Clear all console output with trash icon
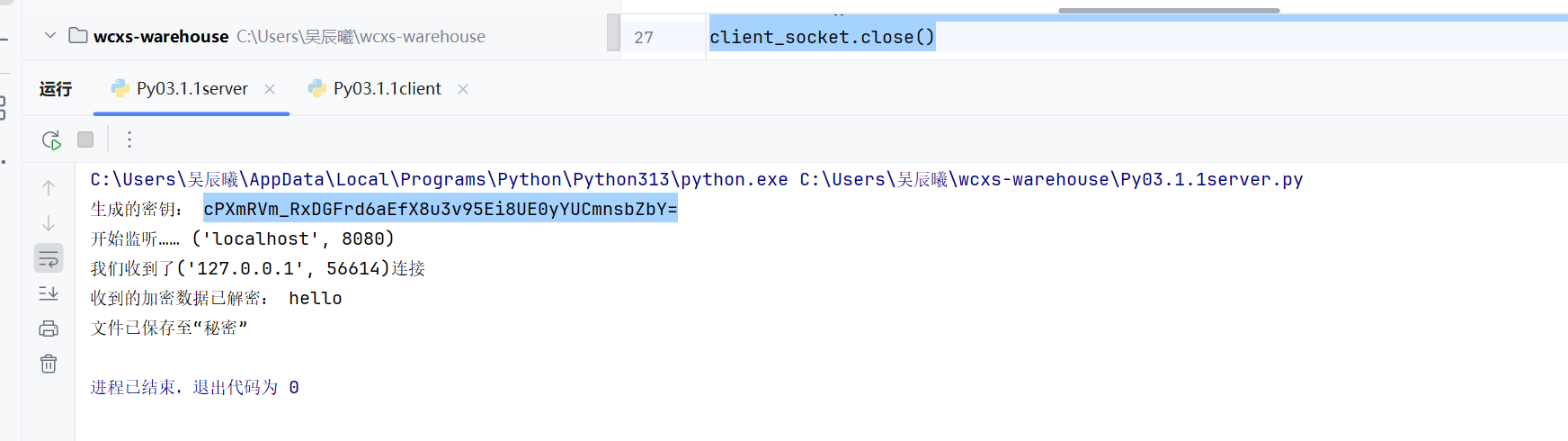Screen dimensions: 1568x441 pyautogui.click(x=49, y=364)
